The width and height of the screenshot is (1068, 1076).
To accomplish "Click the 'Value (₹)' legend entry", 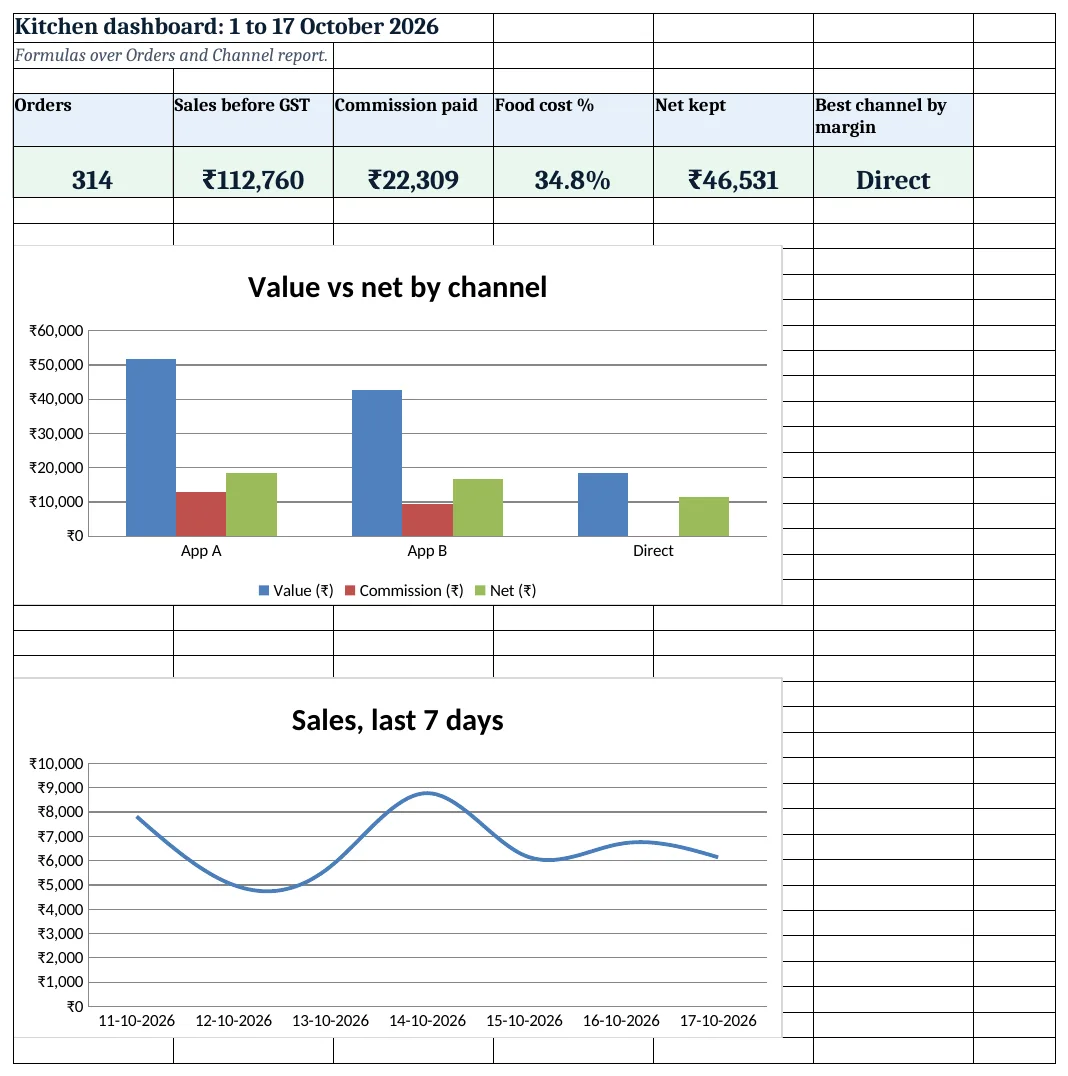I will (x=296, y=591).
